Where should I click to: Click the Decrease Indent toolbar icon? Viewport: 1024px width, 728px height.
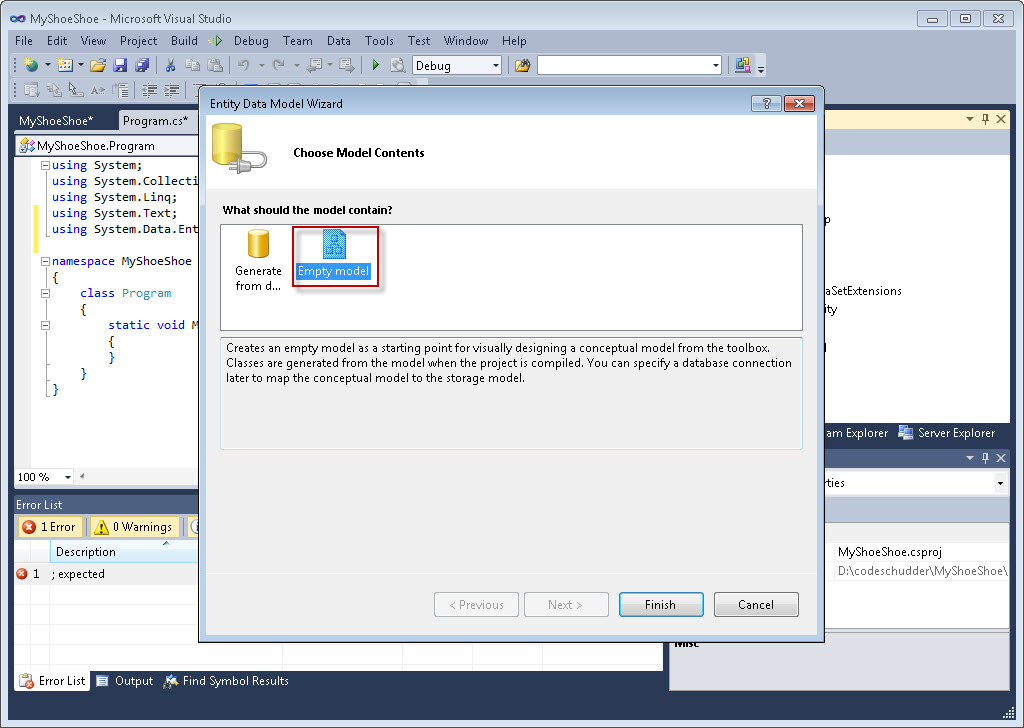(150, 90)
